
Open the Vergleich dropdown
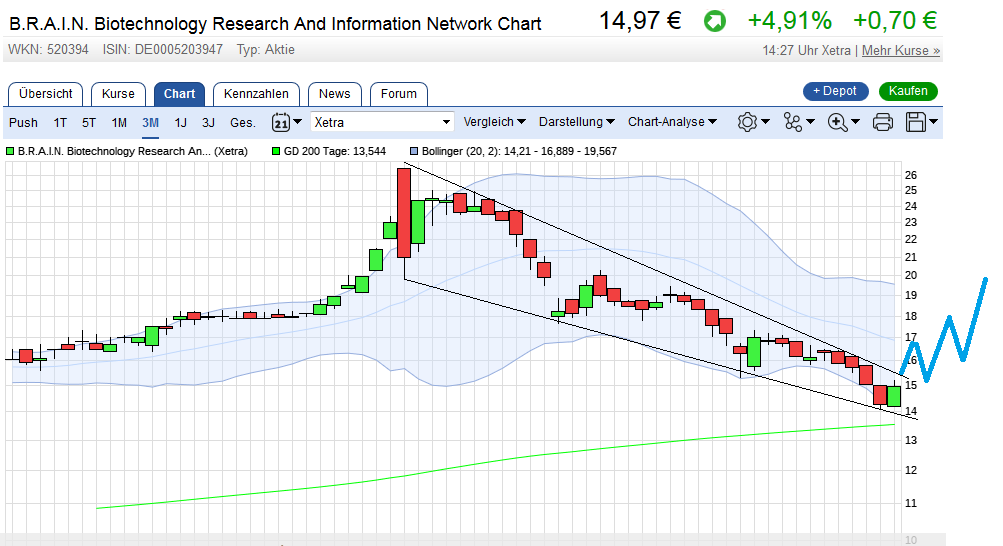click(x=494, y=122)
